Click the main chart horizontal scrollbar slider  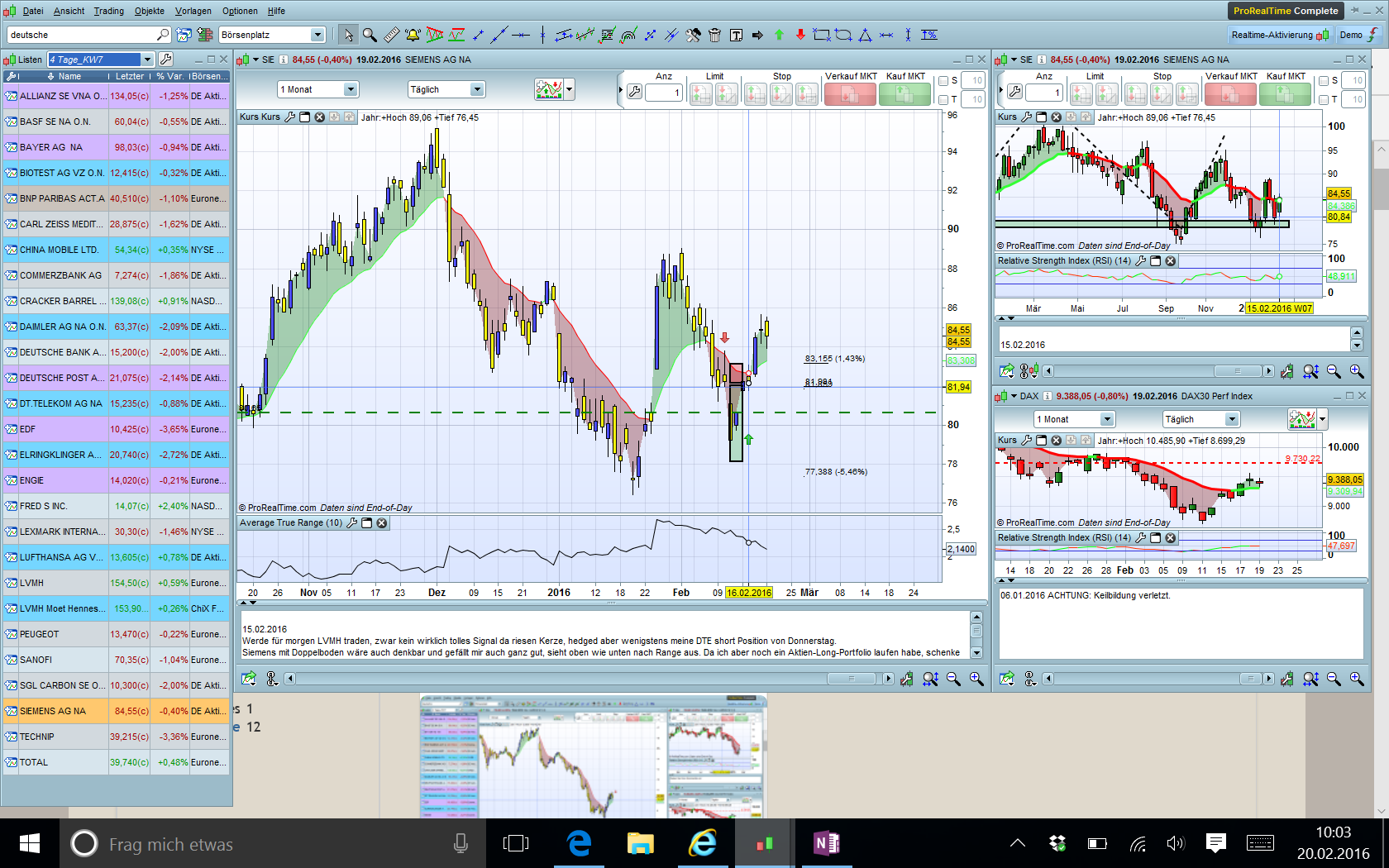tap(851, 679)
